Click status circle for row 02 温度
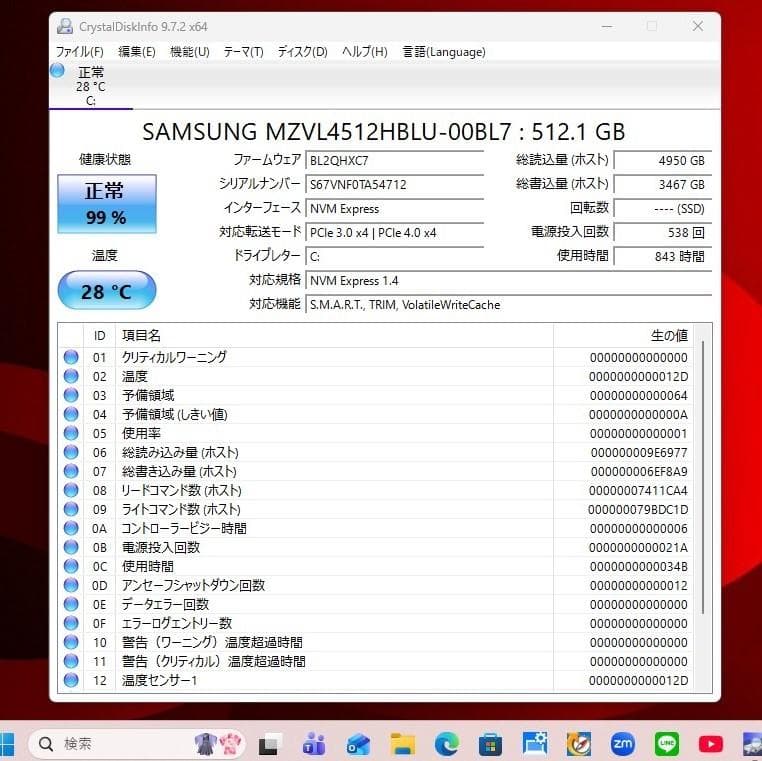 tap(71, 376)
